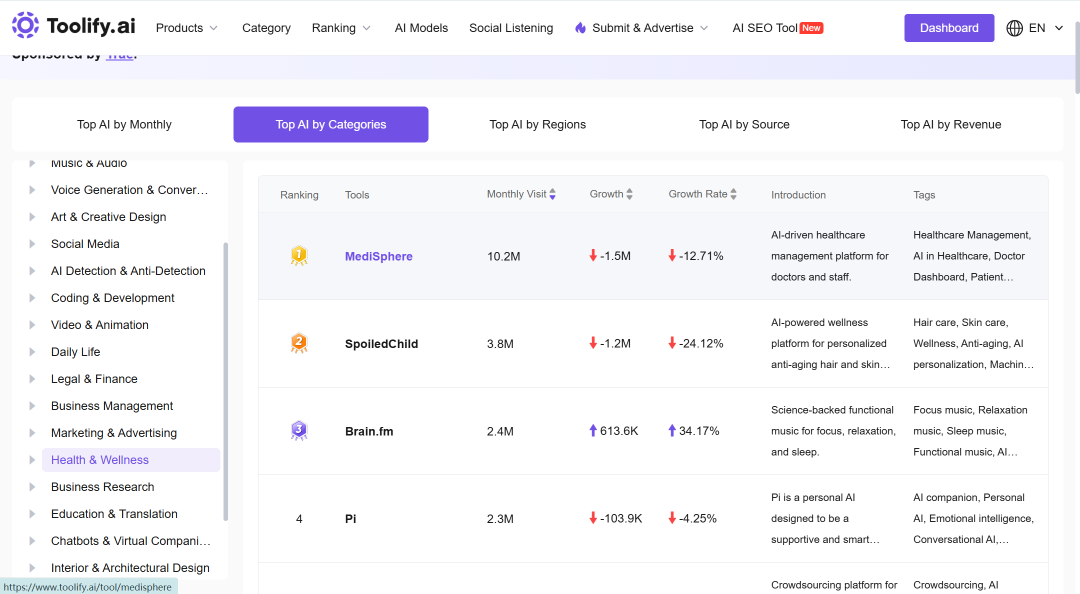Click the gold rank 1 medal badge
The width and height of the screenshot is (1080, 594).
(x=299, y=256)
